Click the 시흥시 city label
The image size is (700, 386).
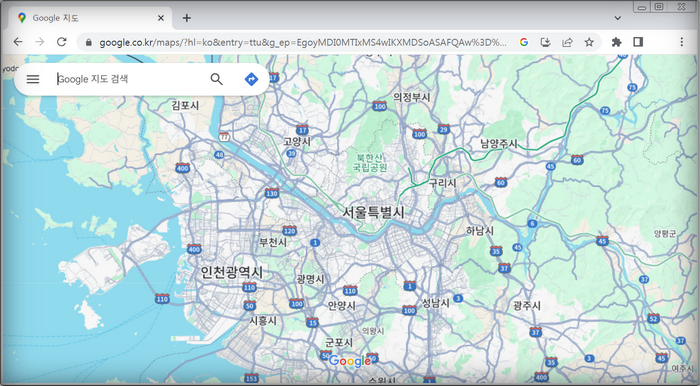tap(263, 320)
